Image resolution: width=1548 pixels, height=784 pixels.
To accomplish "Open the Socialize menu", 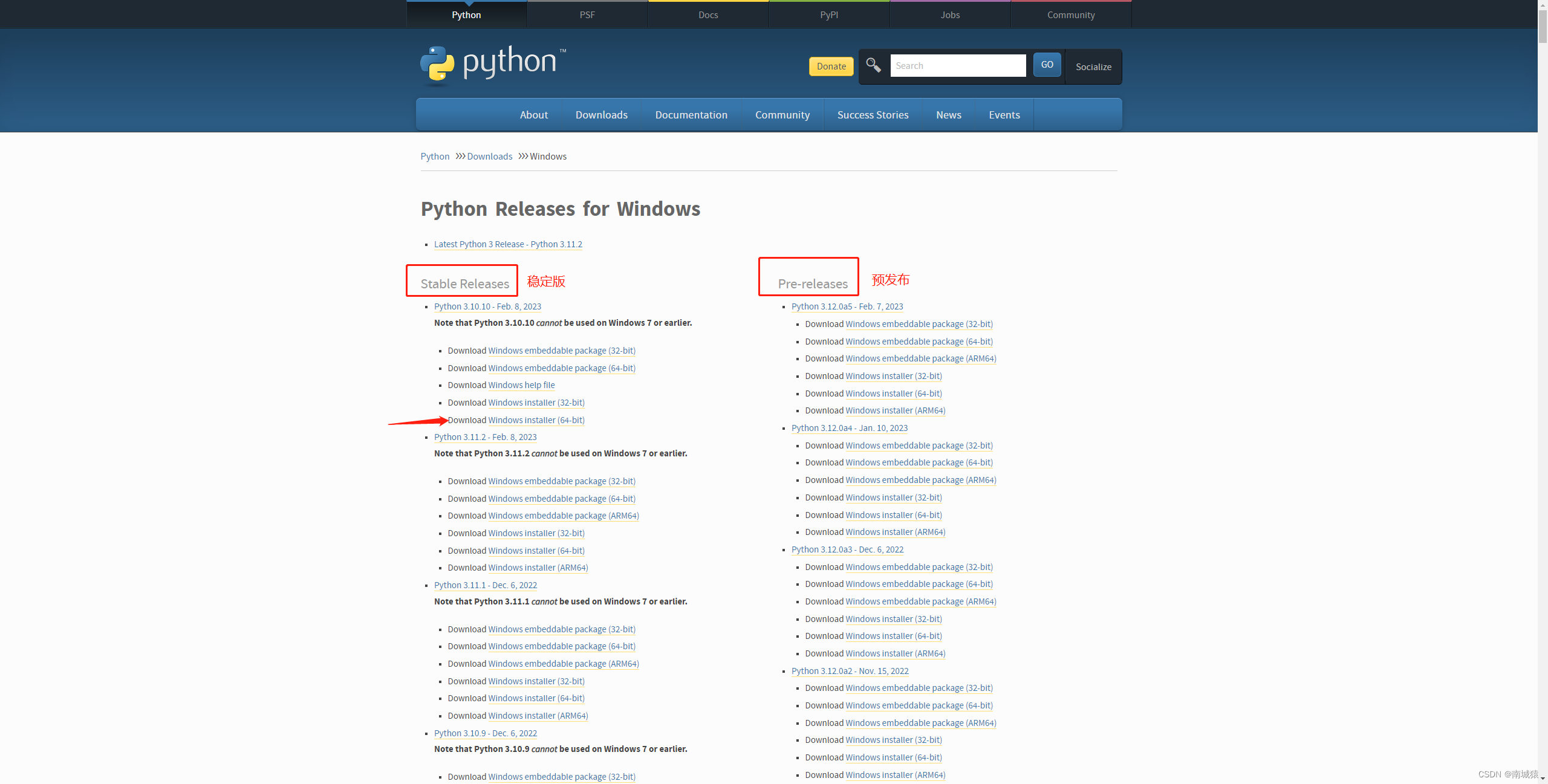I will pos(1093,66).
